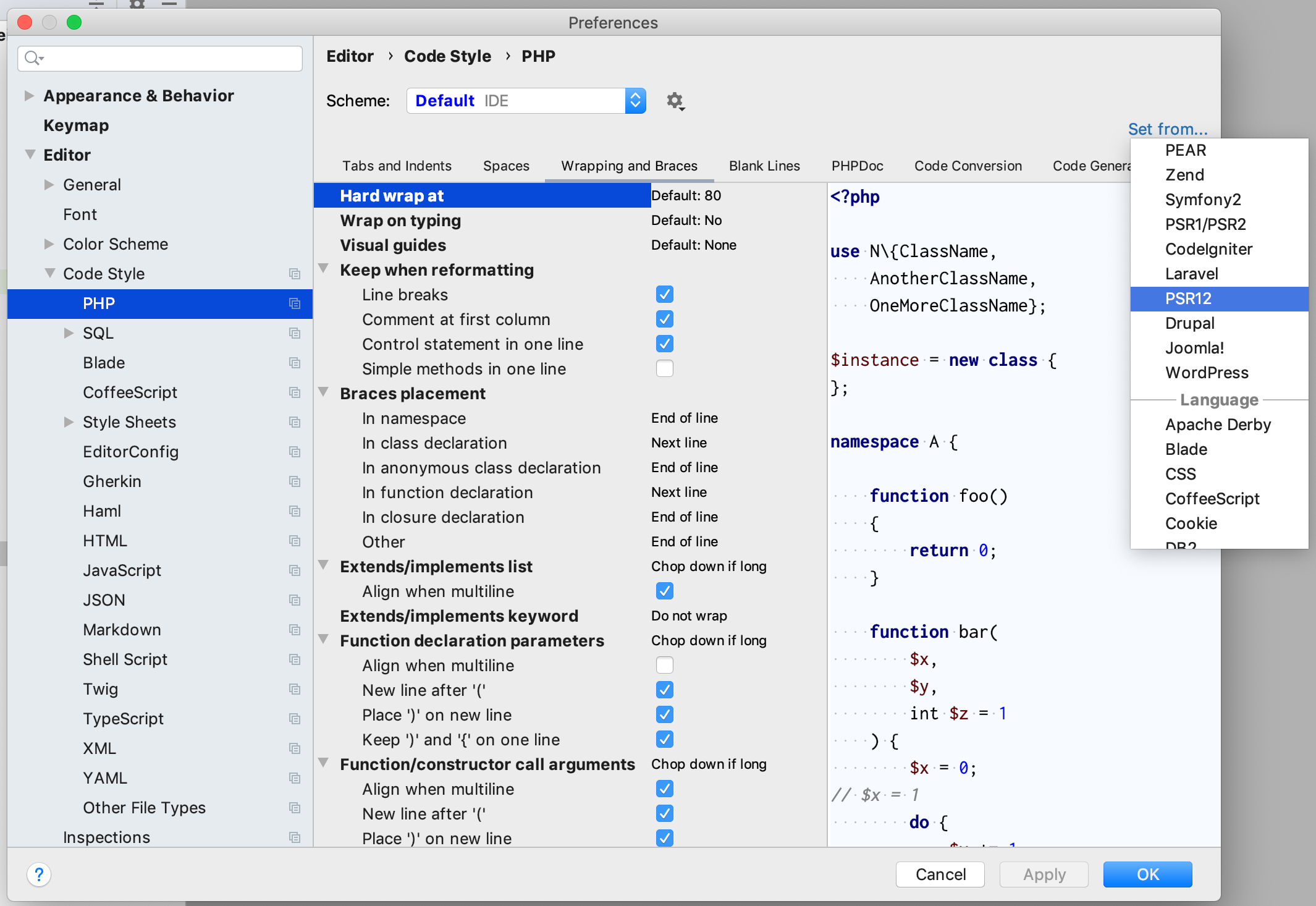Image resolution: width=1316 pixels, height=906 pixels.
Task: Click the project-level icon beside JavaScript
Action: coord(295,570)
